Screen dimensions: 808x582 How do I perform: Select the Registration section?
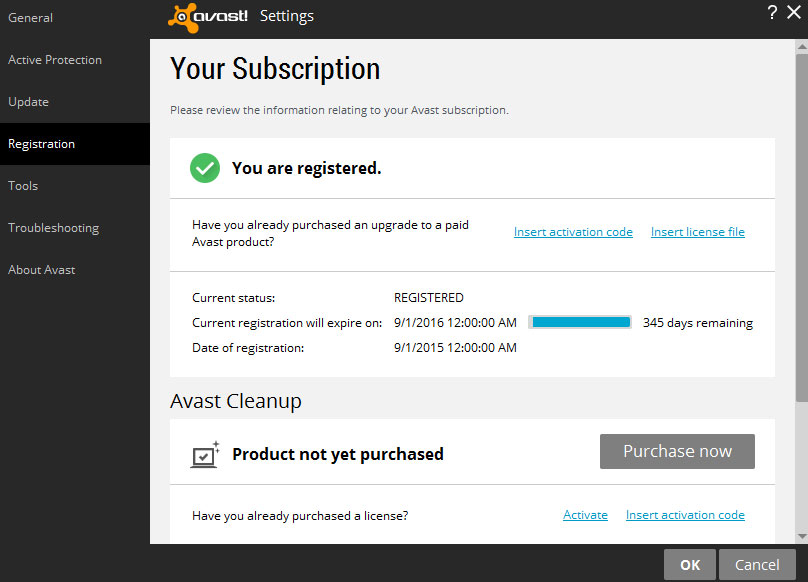click(x=75, y=144)
